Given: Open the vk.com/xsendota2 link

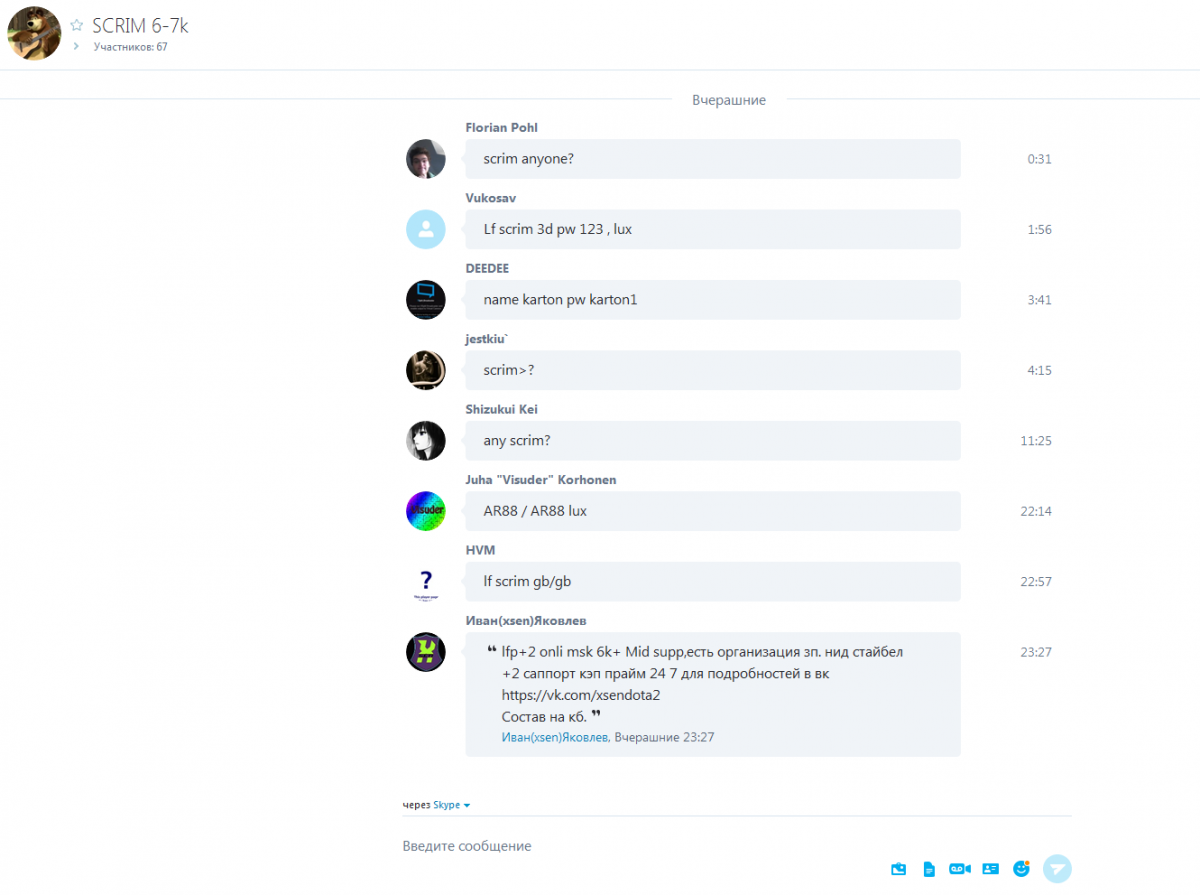Looking at the screenshot, I should coord(581,695).
